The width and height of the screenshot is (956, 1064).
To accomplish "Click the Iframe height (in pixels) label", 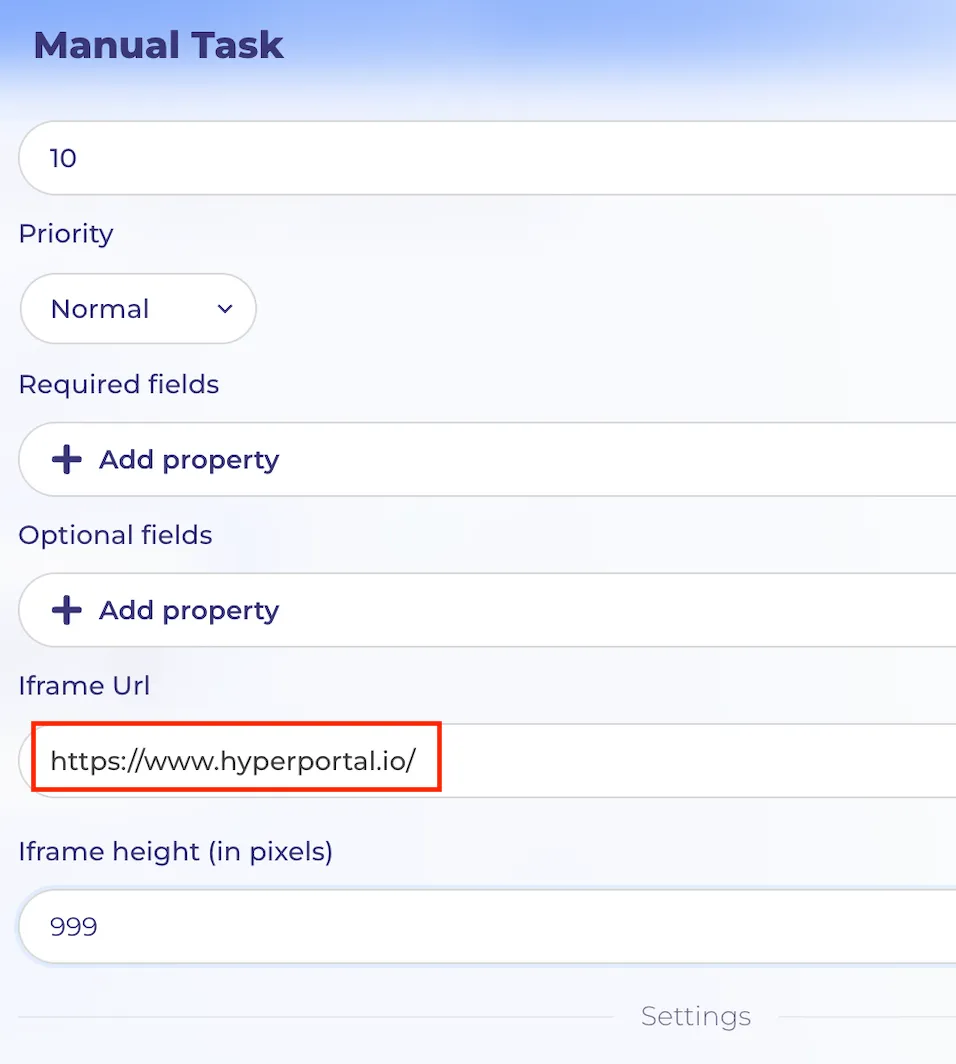I will (x=176, y=852).
